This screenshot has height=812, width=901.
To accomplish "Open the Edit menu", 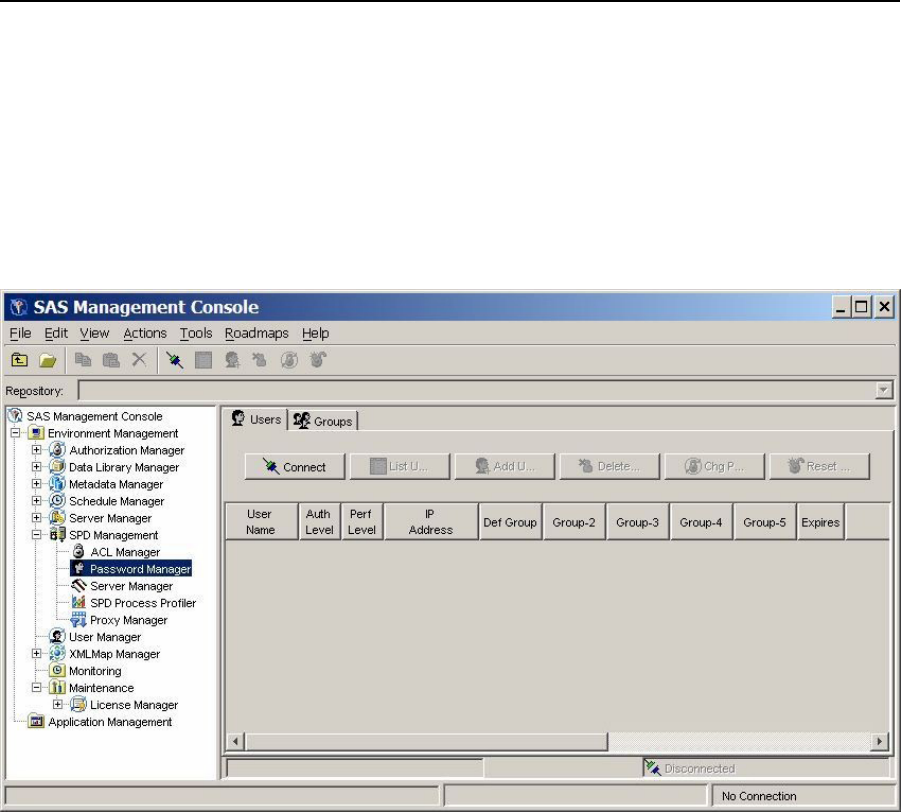I will point(56,333).
